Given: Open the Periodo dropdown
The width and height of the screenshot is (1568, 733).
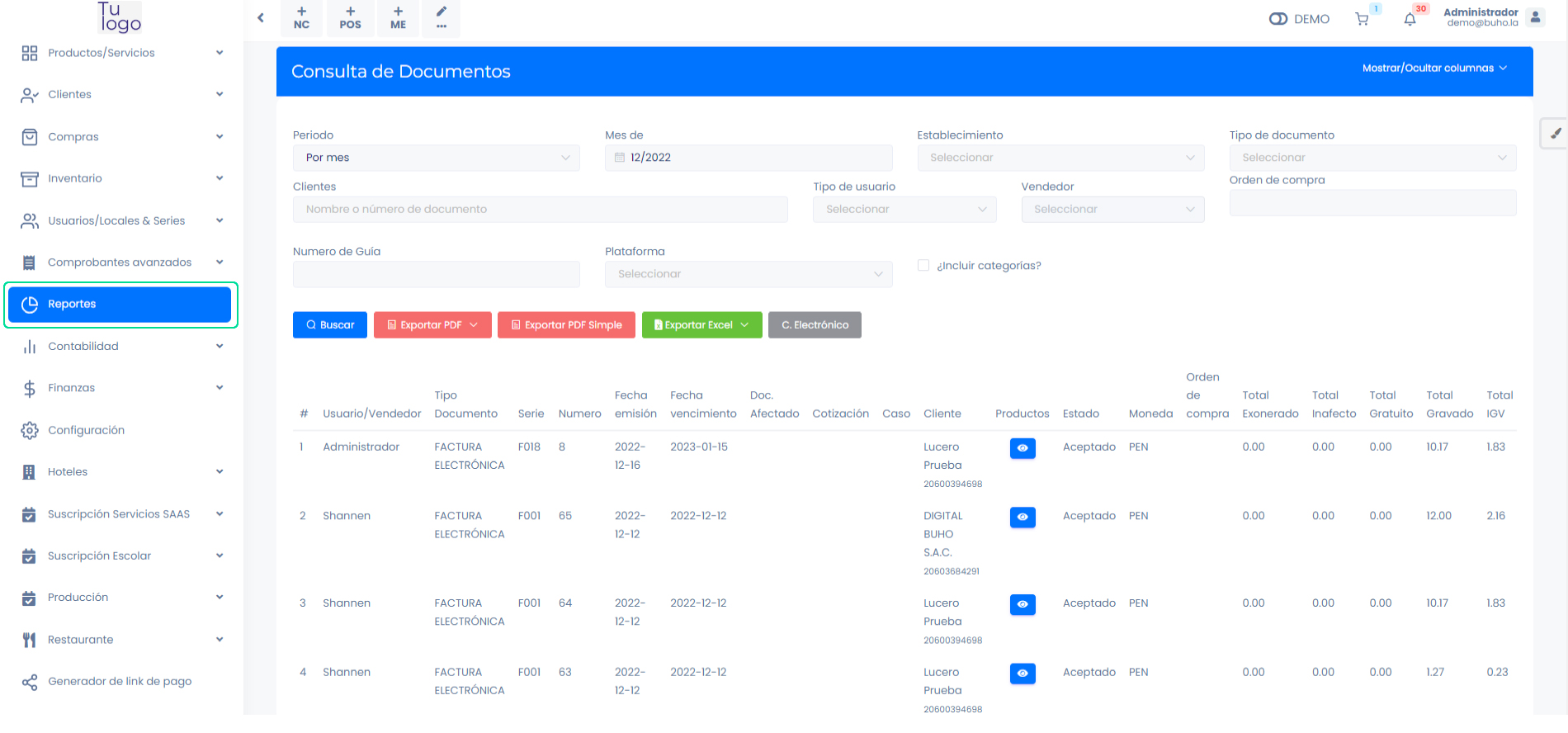Looking at the screenshot, I should [x=436, y=158].
